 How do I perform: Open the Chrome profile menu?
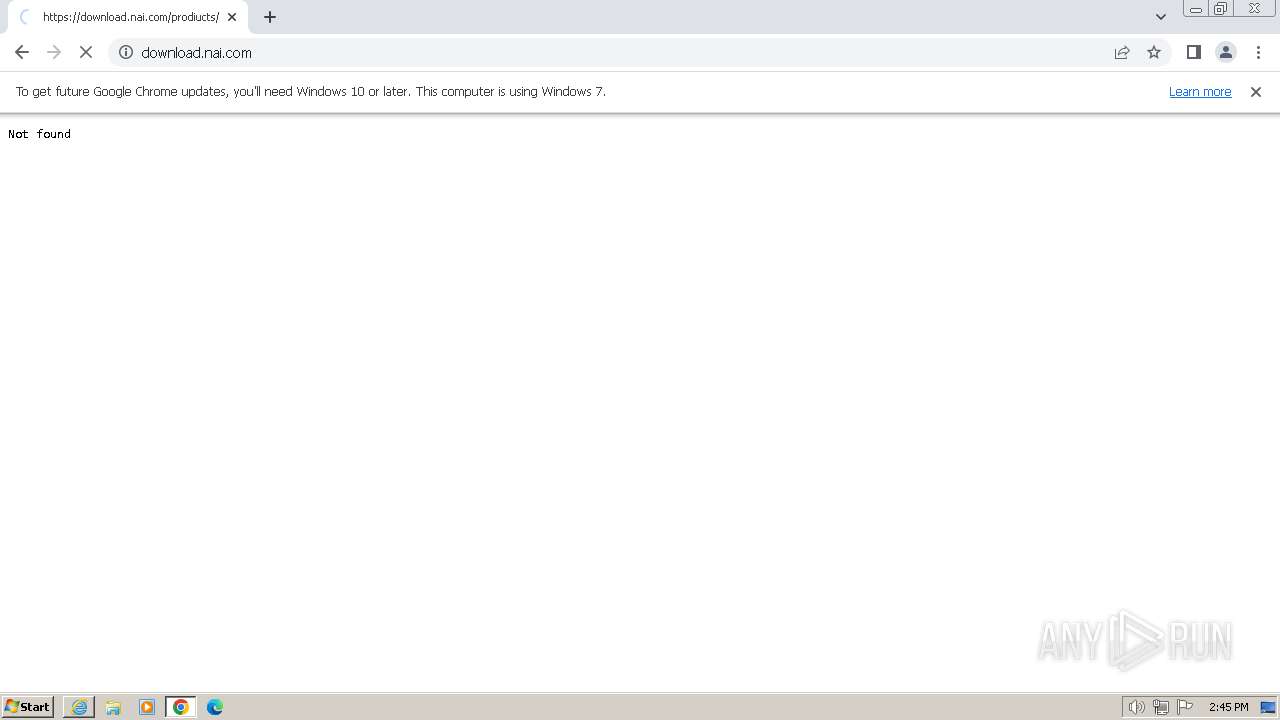1226,52
